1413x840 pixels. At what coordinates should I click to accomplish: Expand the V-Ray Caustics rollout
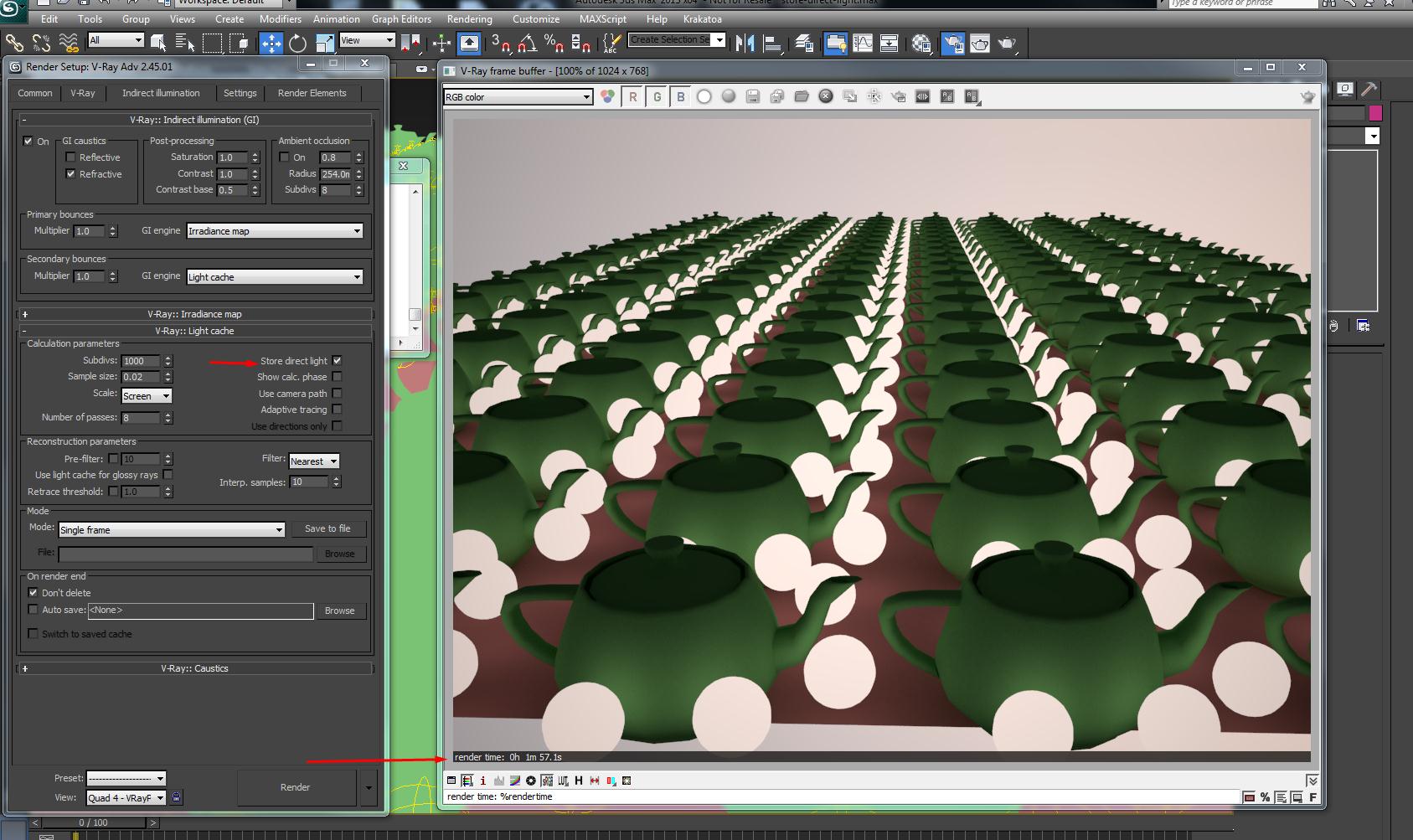point(194,668)
